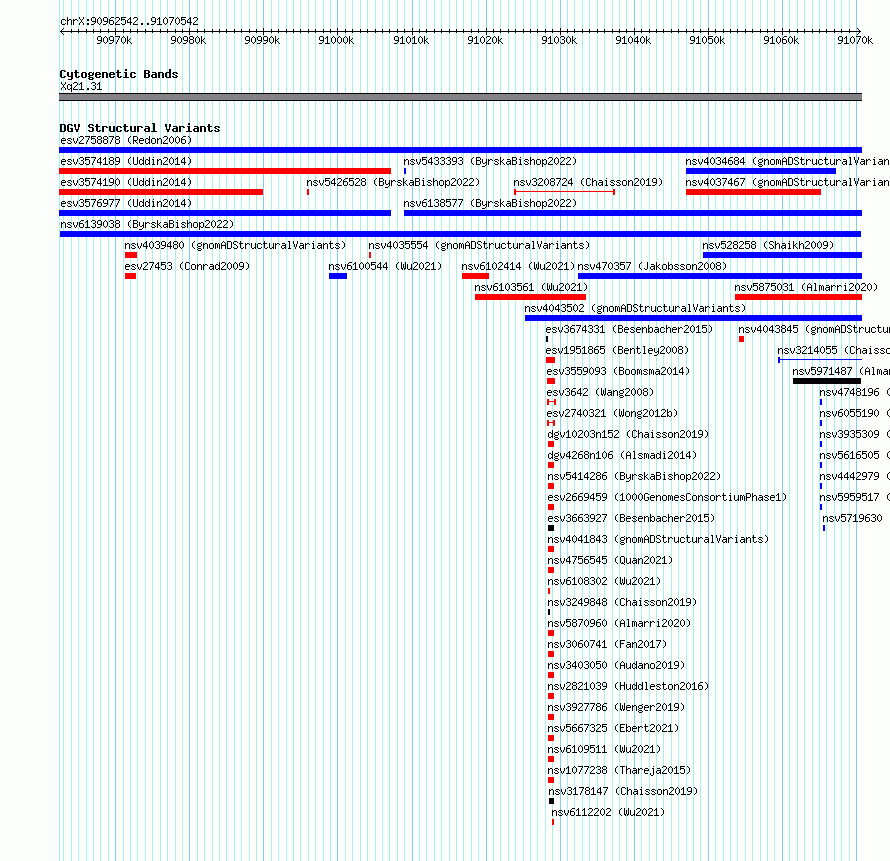Open nsv4043502 (gnomADStructuralVariants) variant
This screenshot has height=861, width=890.
tap(635, 308)
